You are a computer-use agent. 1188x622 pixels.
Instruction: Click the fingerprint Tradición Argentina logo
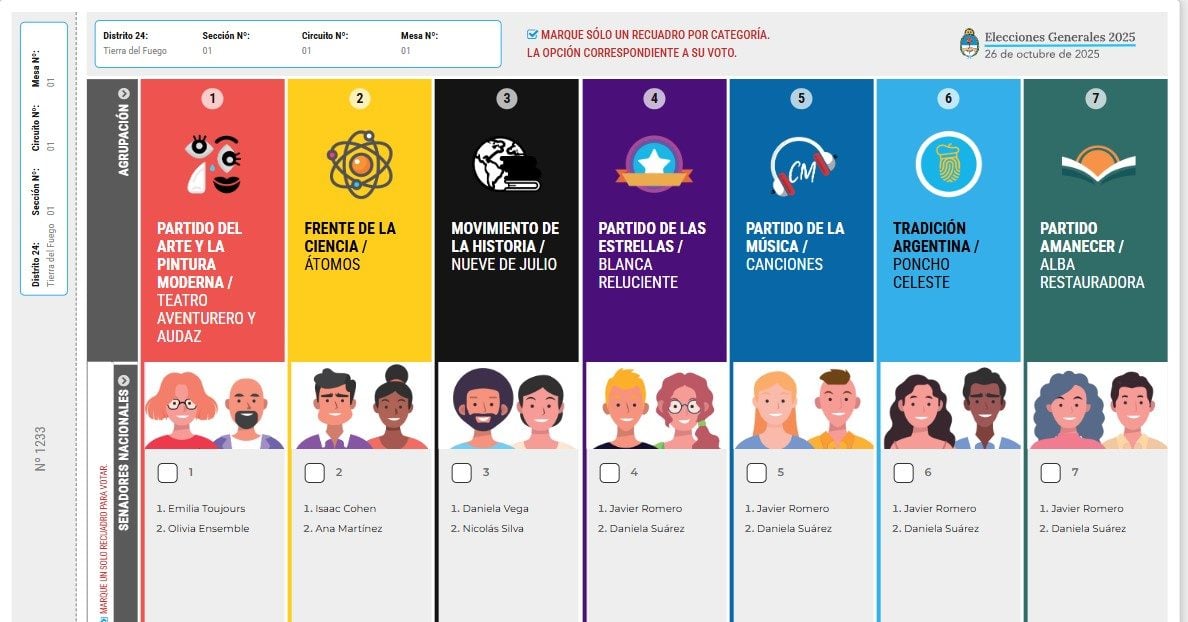tap(948, 164)
